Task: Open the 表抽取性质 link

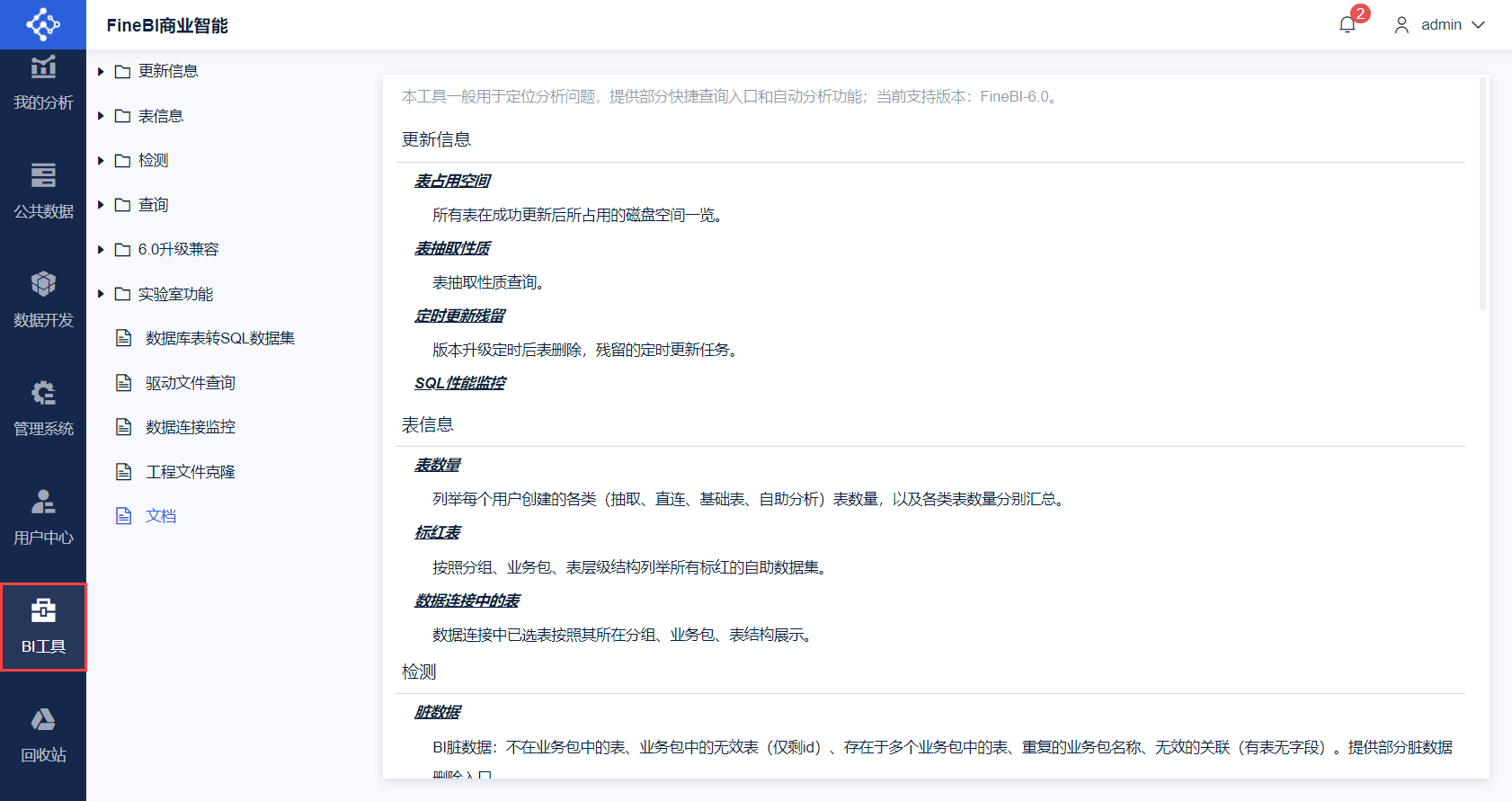Action: tap(452, 248)
